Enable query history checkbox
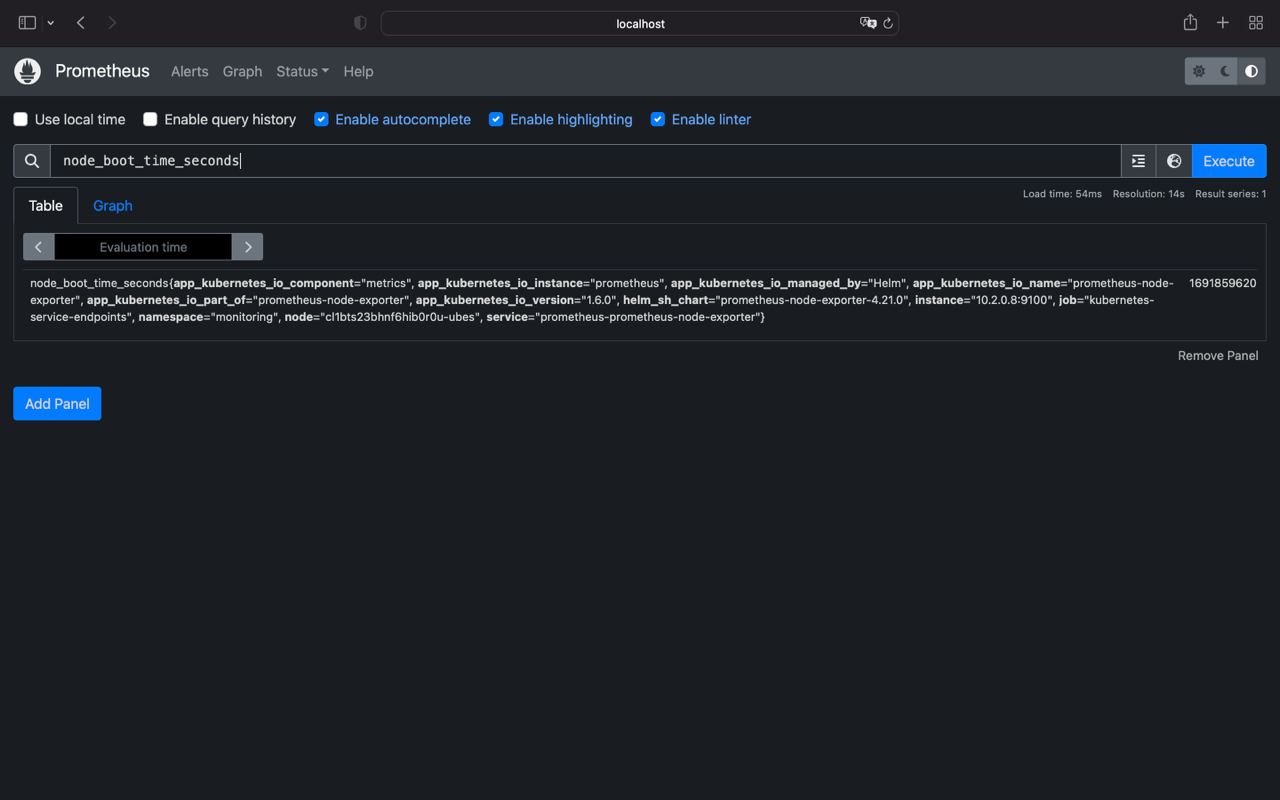 [150, 119]
